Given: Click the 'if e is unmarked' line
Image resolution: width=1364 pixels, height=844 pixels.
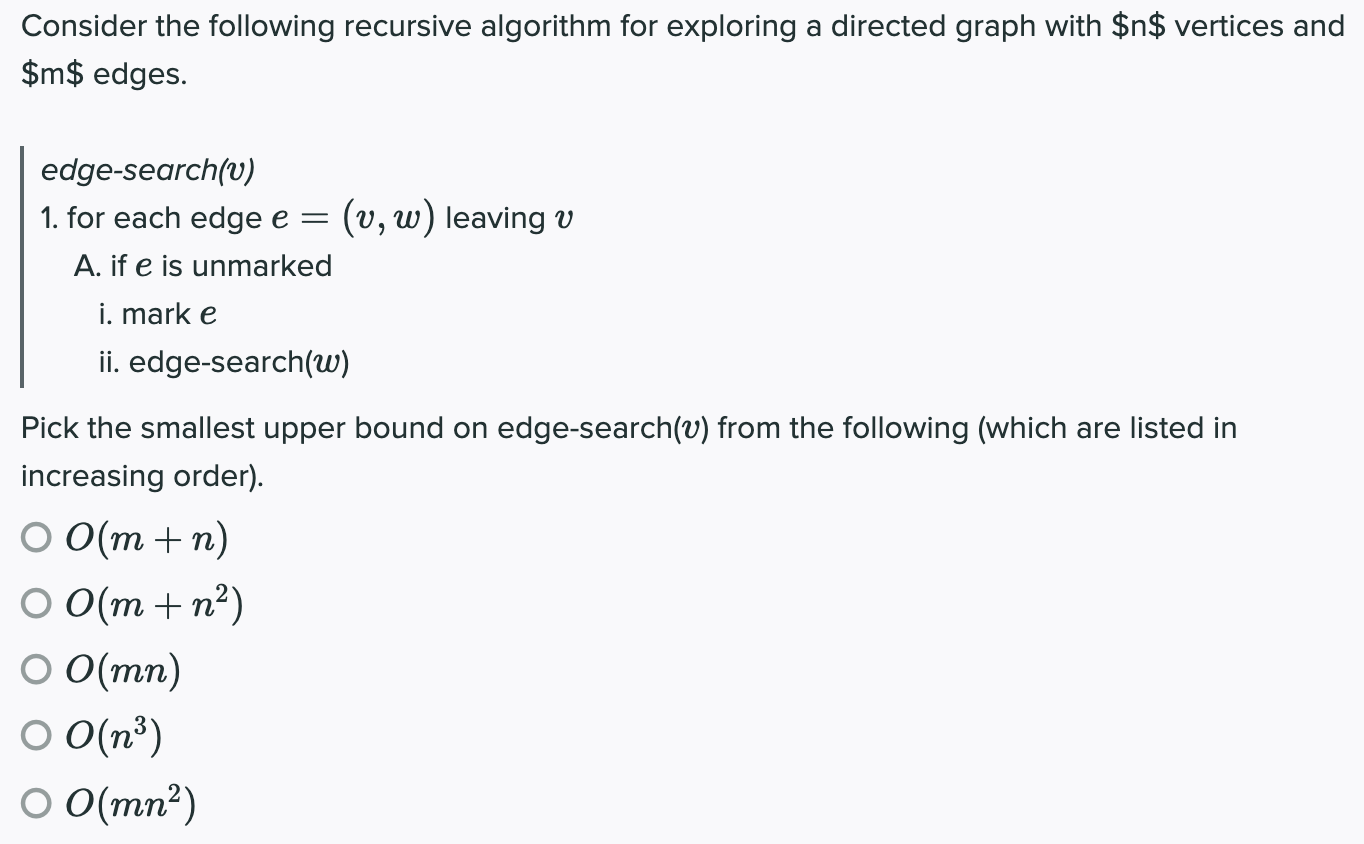Looking at the screenshot, I should (203, 266).
